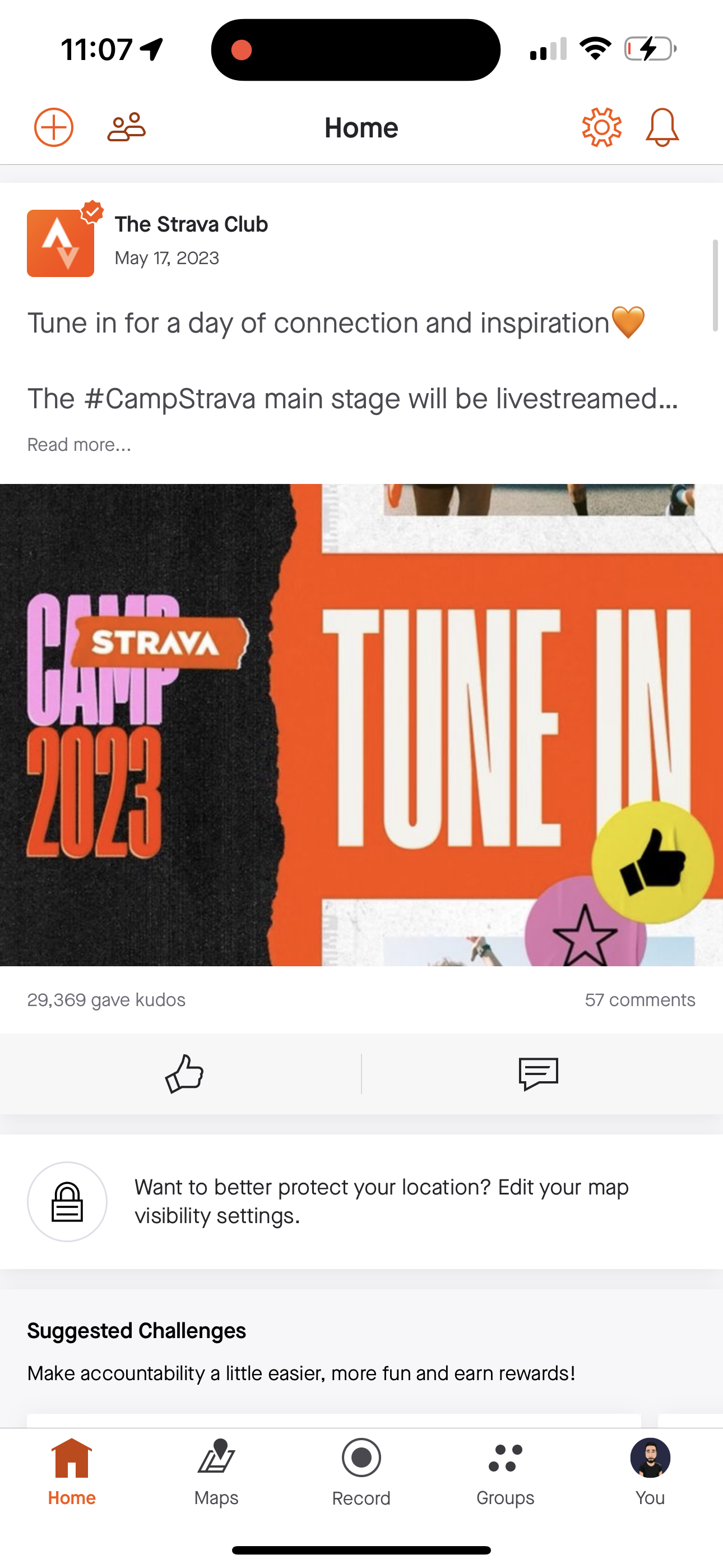Screen dimensions: 723x1568
Task: Open the You profile tab
Action: 650,1472
